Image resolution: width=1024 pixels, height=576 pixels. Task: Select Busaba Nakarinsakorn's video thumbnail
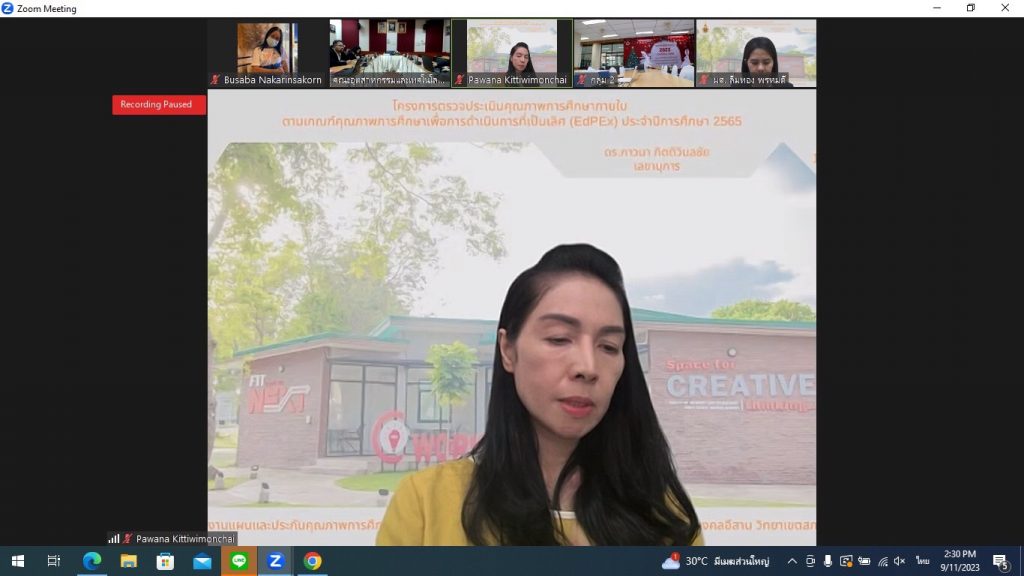pyautogui.click(x=267, y=53)
